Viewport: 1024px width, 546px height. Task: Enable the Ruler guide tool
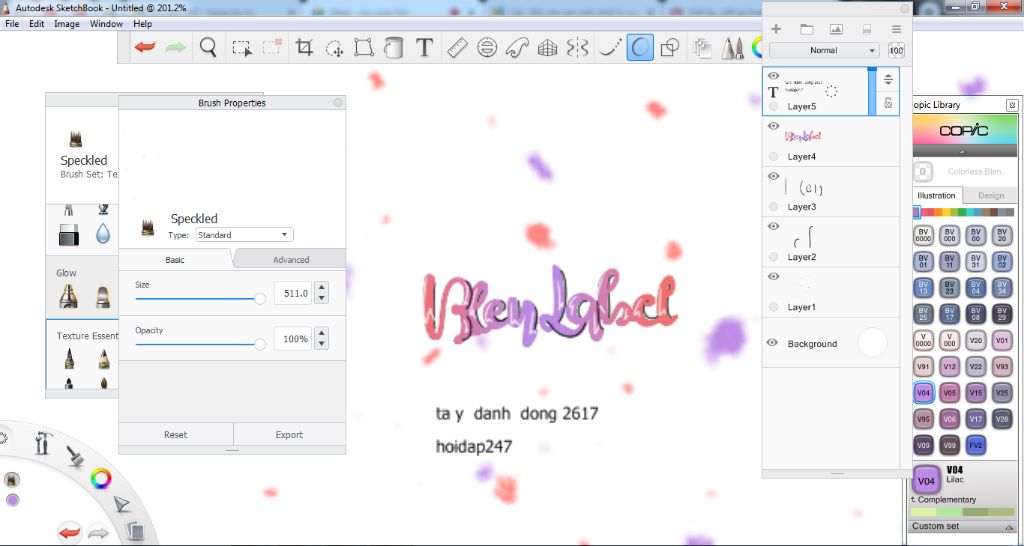click(x=457, y=48)
